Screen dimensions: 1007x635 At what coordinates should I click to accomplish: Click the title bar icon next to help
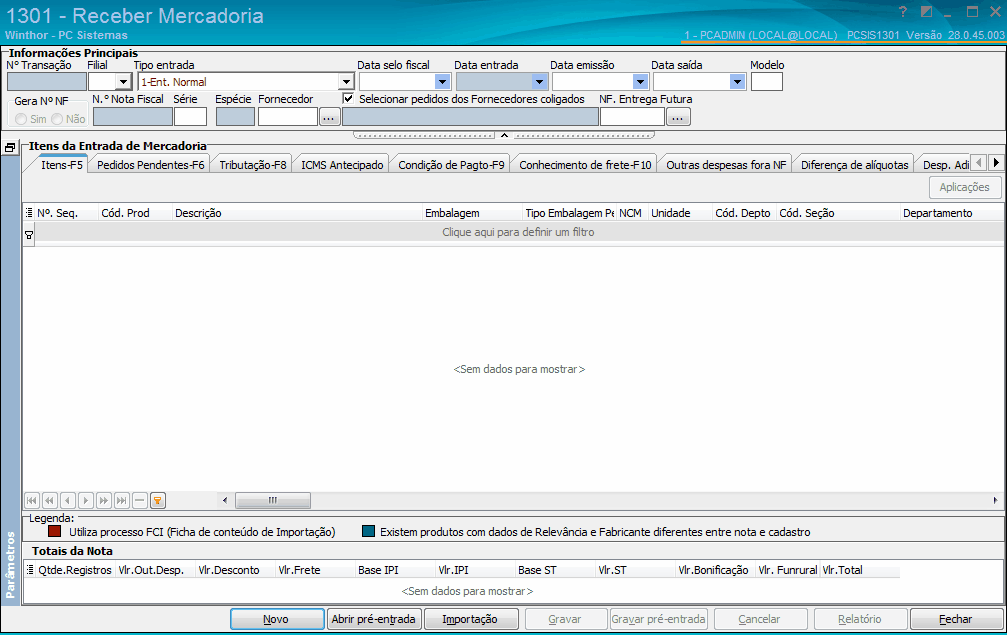tap(926, 12)
